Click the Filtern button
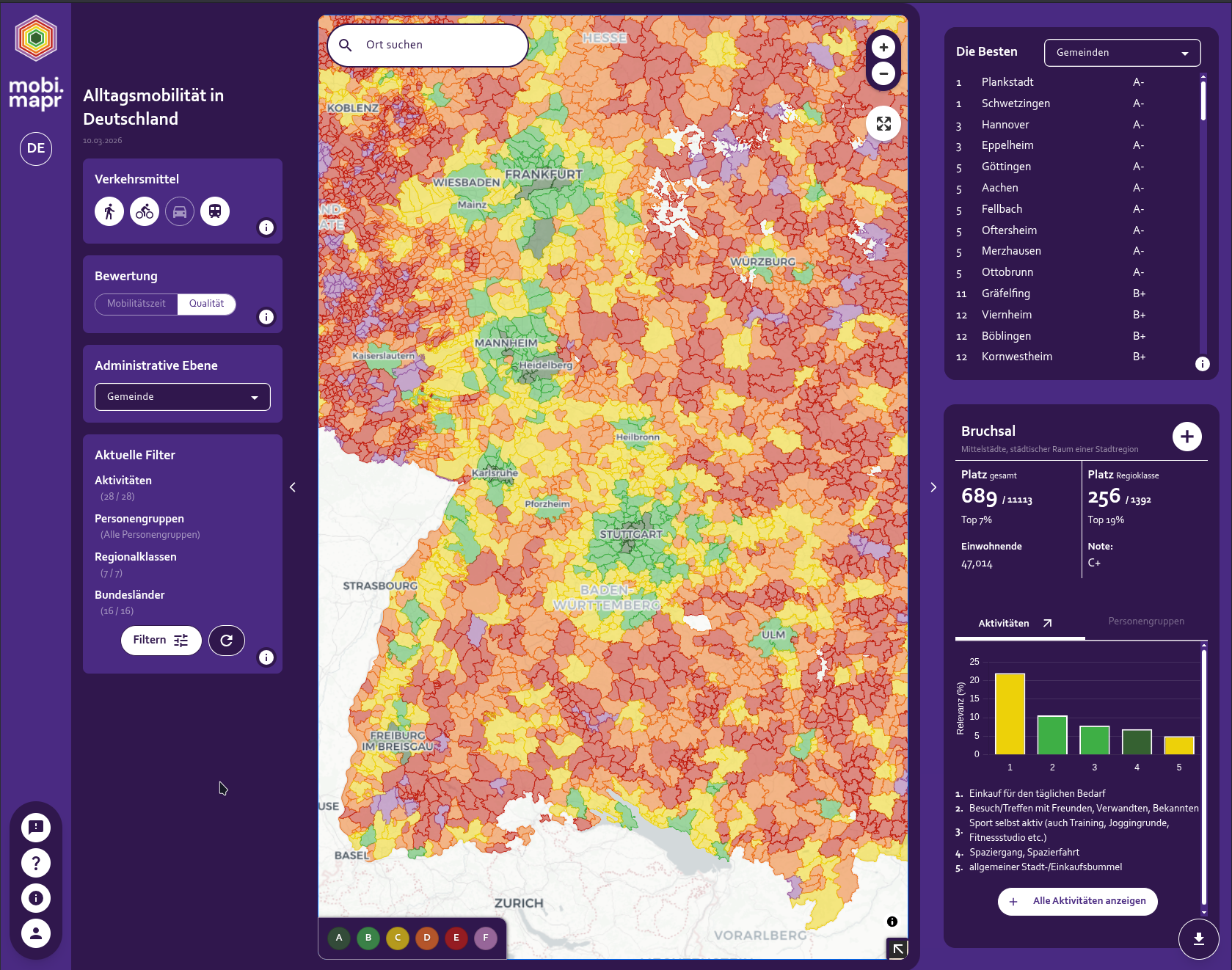 click(161, 641)
